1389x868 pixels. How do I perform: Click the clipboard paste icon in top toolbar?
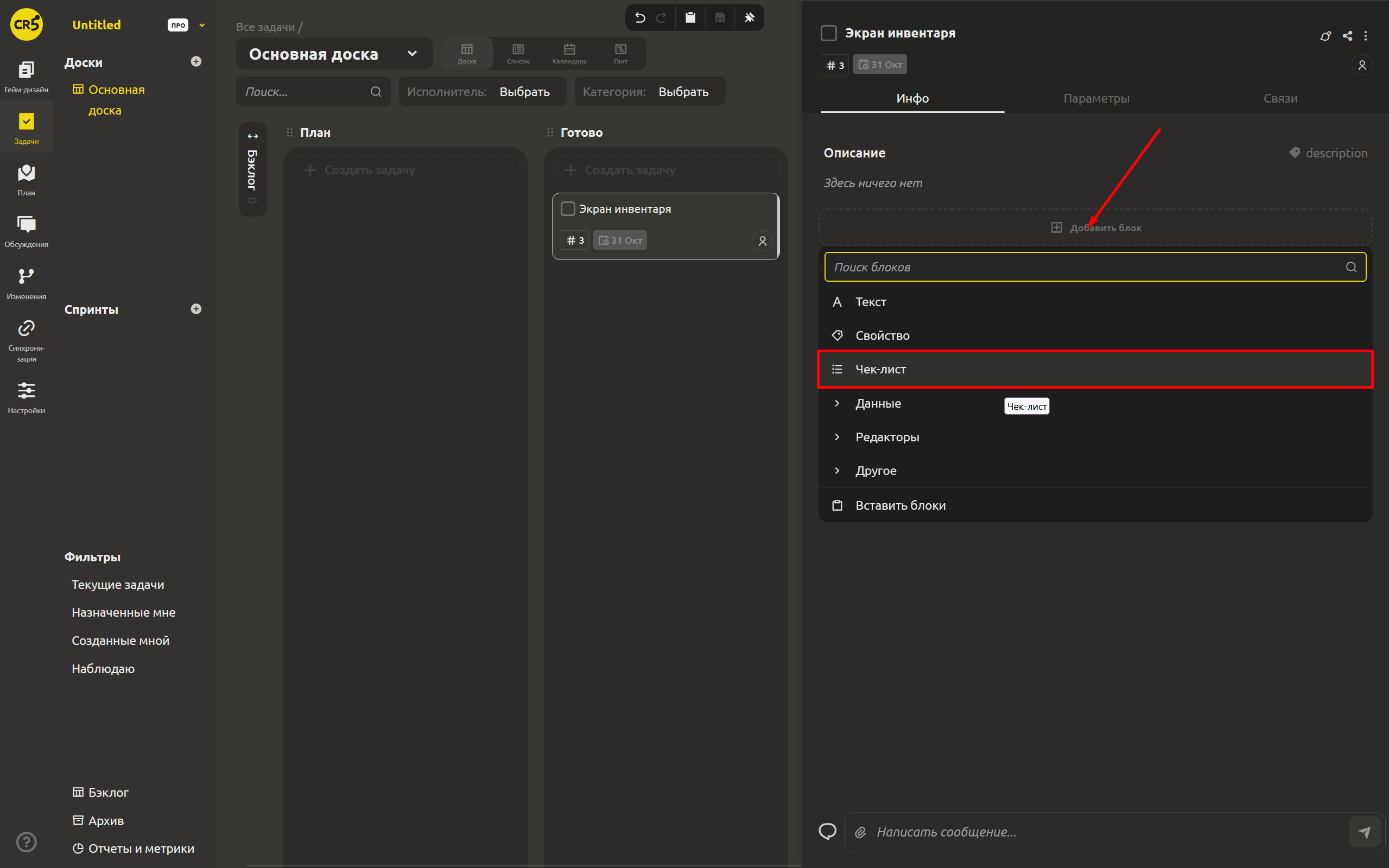coord(690,18)
